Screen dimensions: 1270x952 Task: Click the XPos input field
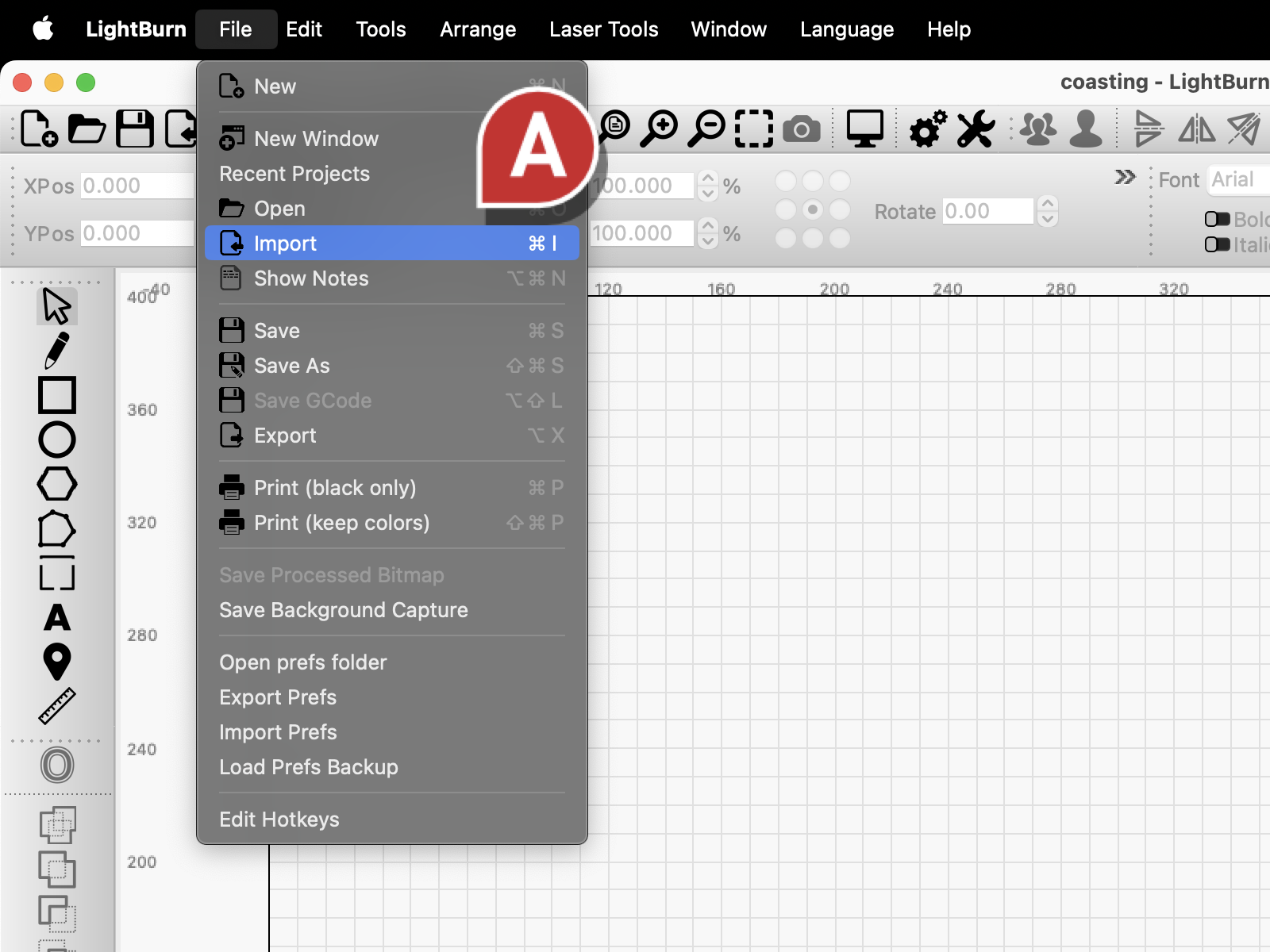click(137, 186)
